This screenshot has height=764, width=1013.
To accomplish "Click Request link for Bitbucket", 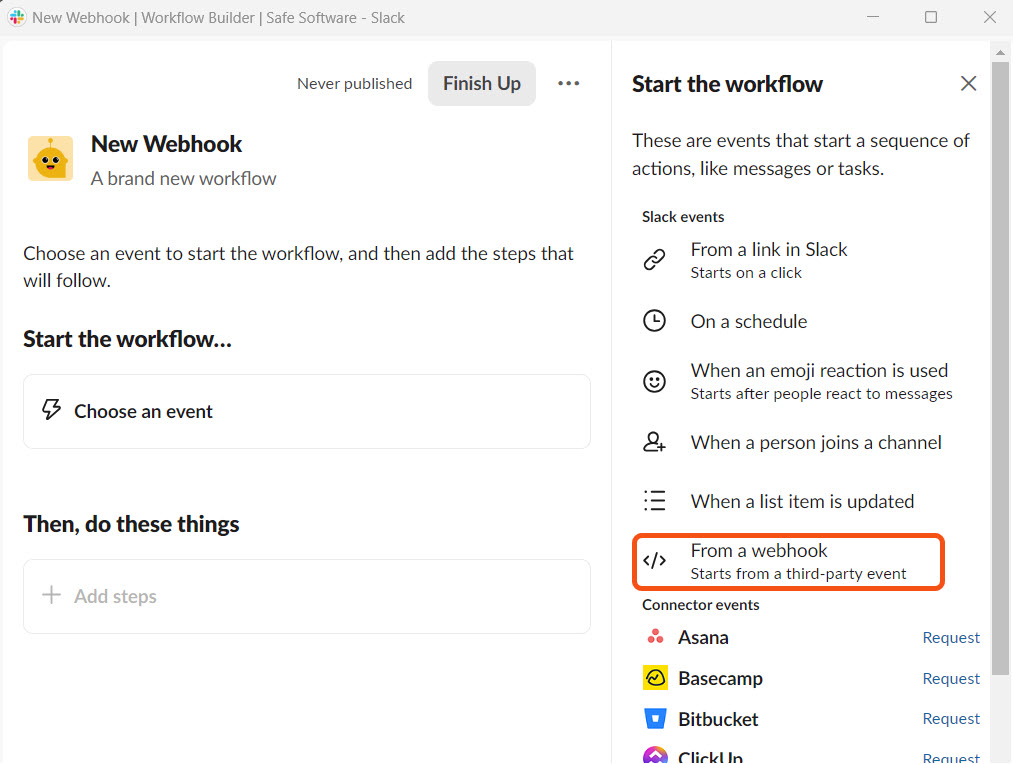I will (x=951, y=718).
